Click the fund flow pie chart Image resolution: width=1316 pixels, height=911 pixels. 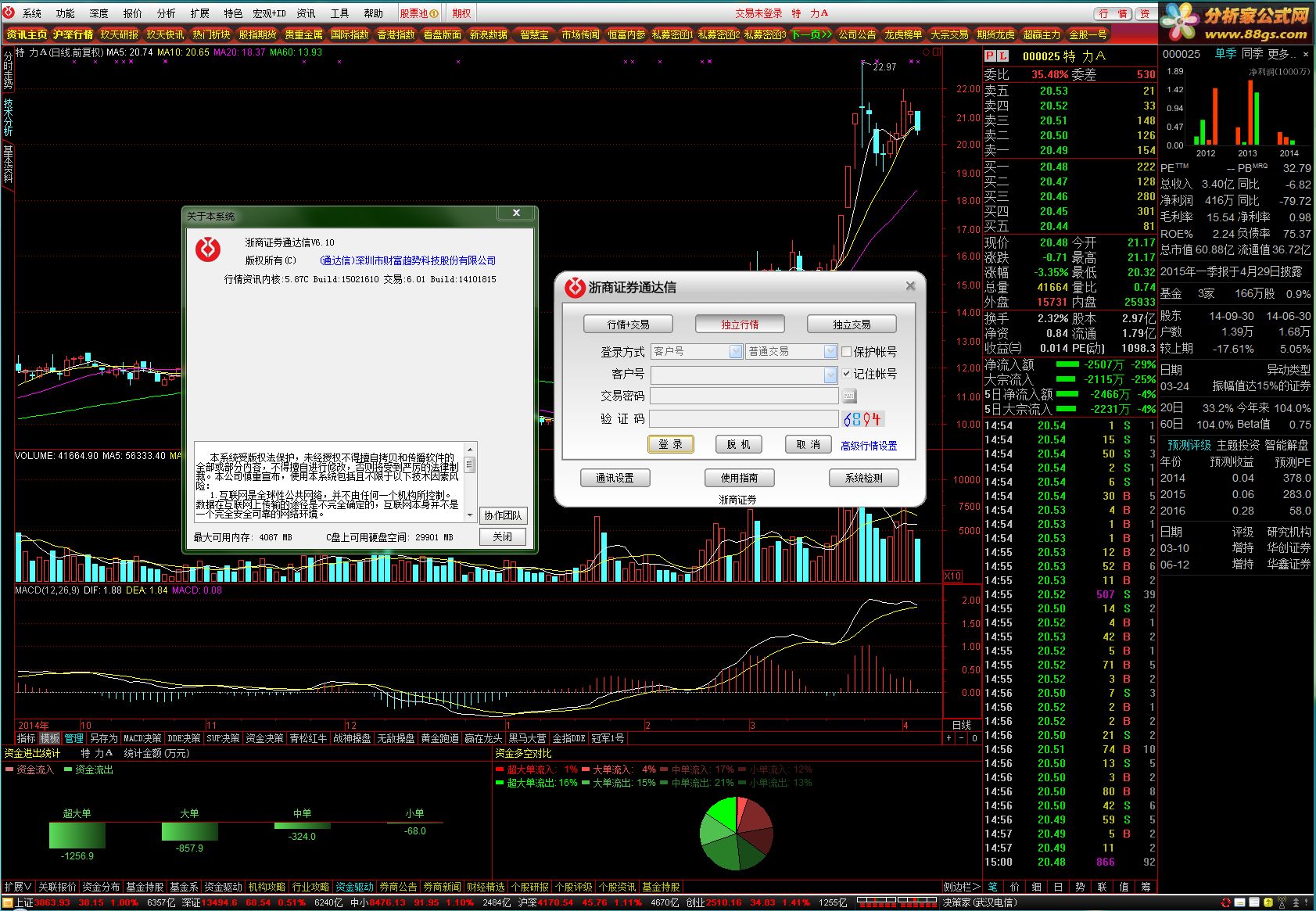[x=736, y=834]
